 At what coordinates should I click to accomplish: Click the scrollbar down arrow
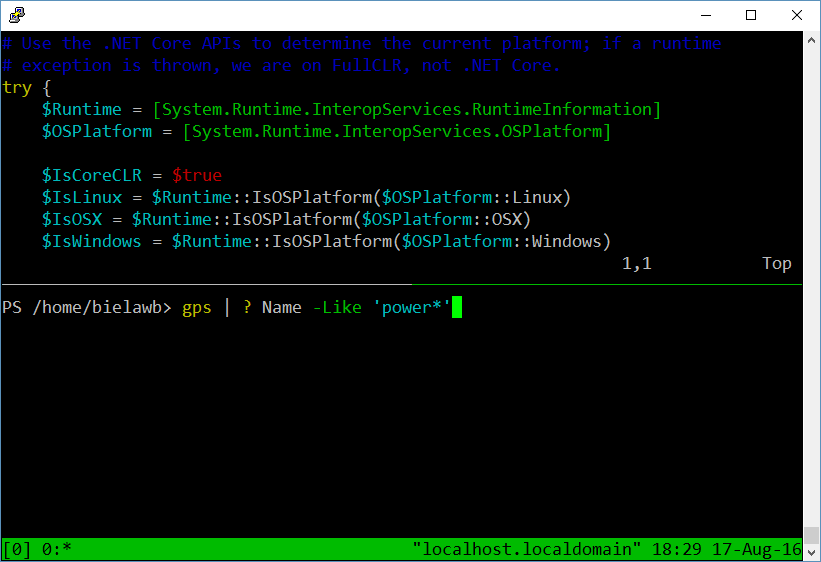pyautogui.click(x=811, y=551)
